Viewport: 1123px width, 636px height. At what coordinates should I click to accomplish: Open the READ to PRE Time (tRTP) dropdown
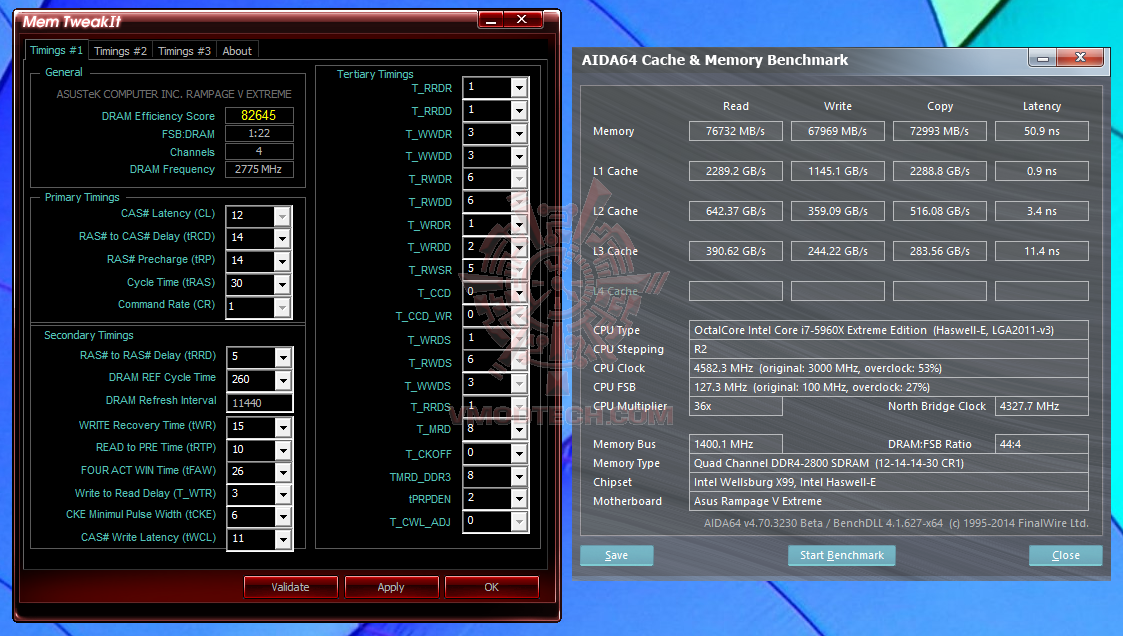(284, 450)
